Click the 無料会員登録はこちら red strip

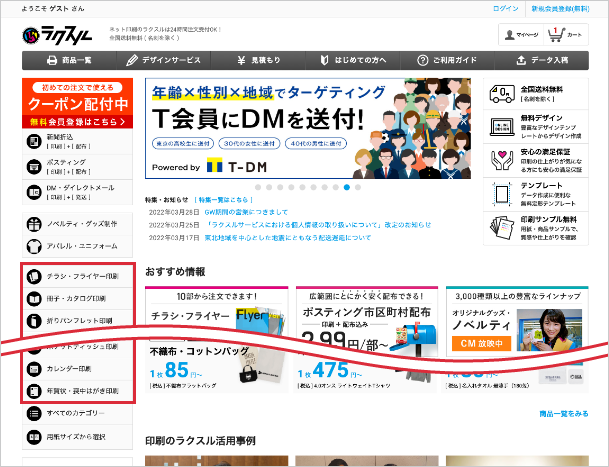[x=78, y=122]
